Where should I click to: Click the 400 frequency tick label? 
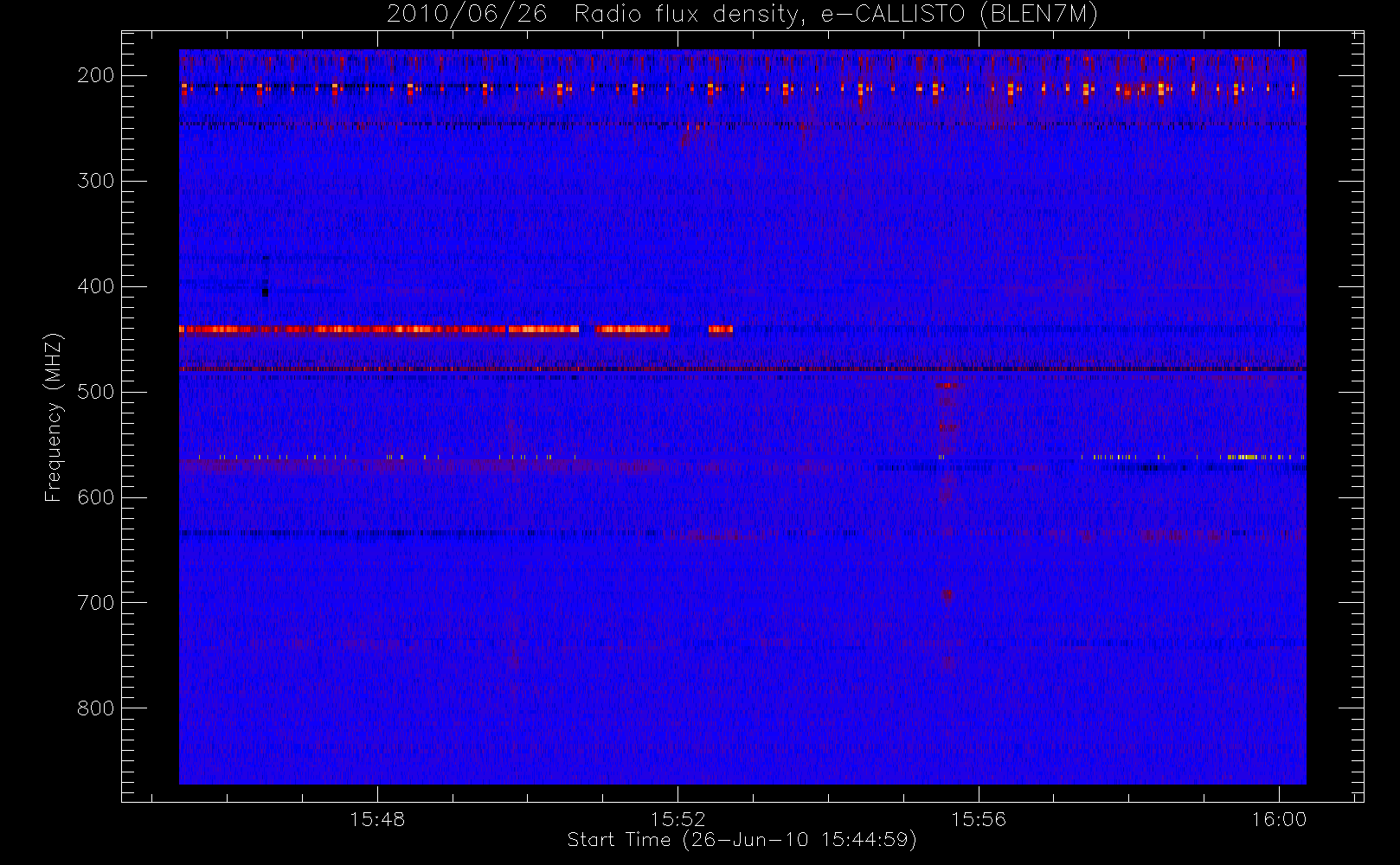point(96,286)
